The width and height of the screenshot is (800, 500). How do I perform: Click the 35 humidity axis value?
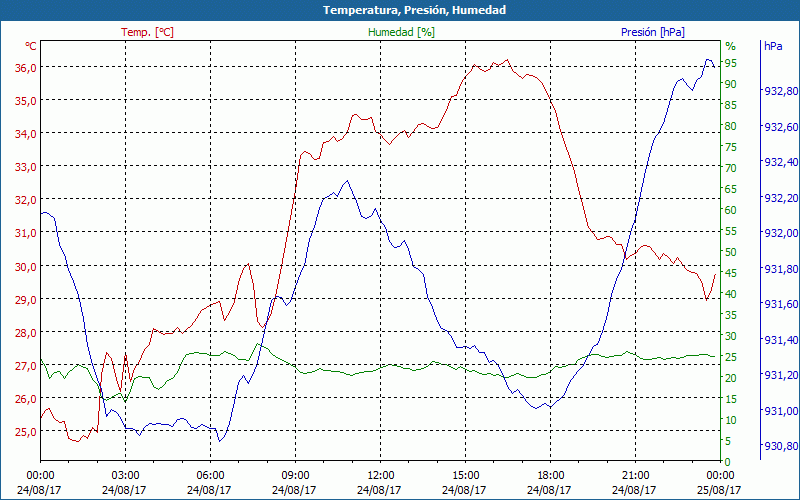pos(731,315)
